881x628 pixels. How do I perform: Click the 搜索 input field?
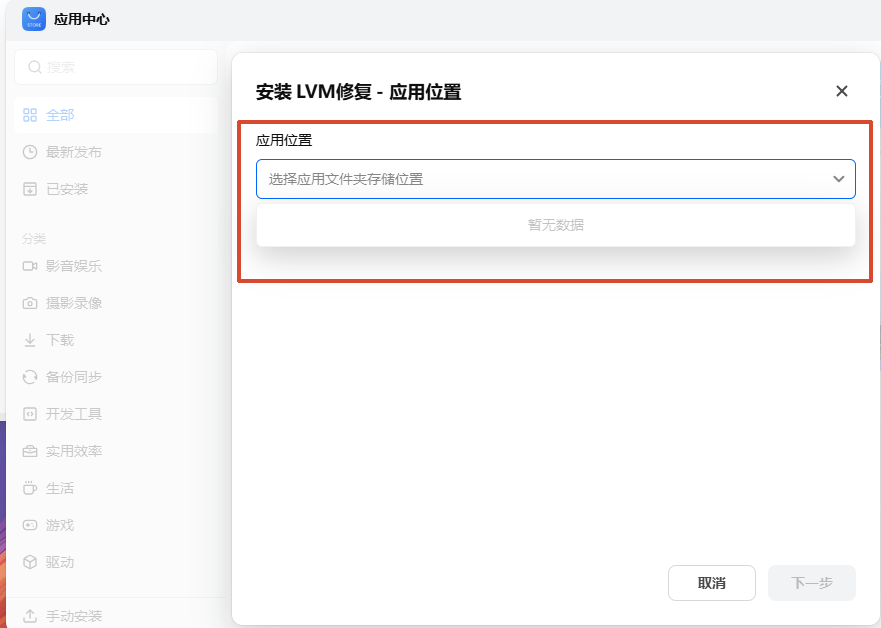[125, 67]
